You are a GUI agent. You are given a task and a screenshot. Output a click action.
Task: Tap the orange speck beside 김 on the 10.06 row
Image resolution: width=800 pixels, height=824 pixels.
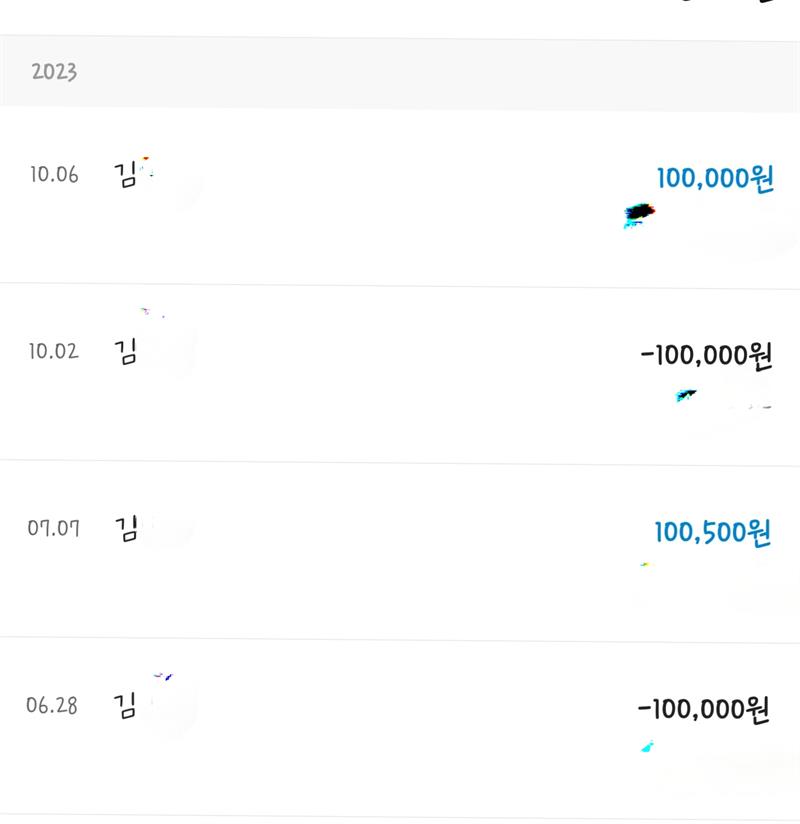click(146, 158)
